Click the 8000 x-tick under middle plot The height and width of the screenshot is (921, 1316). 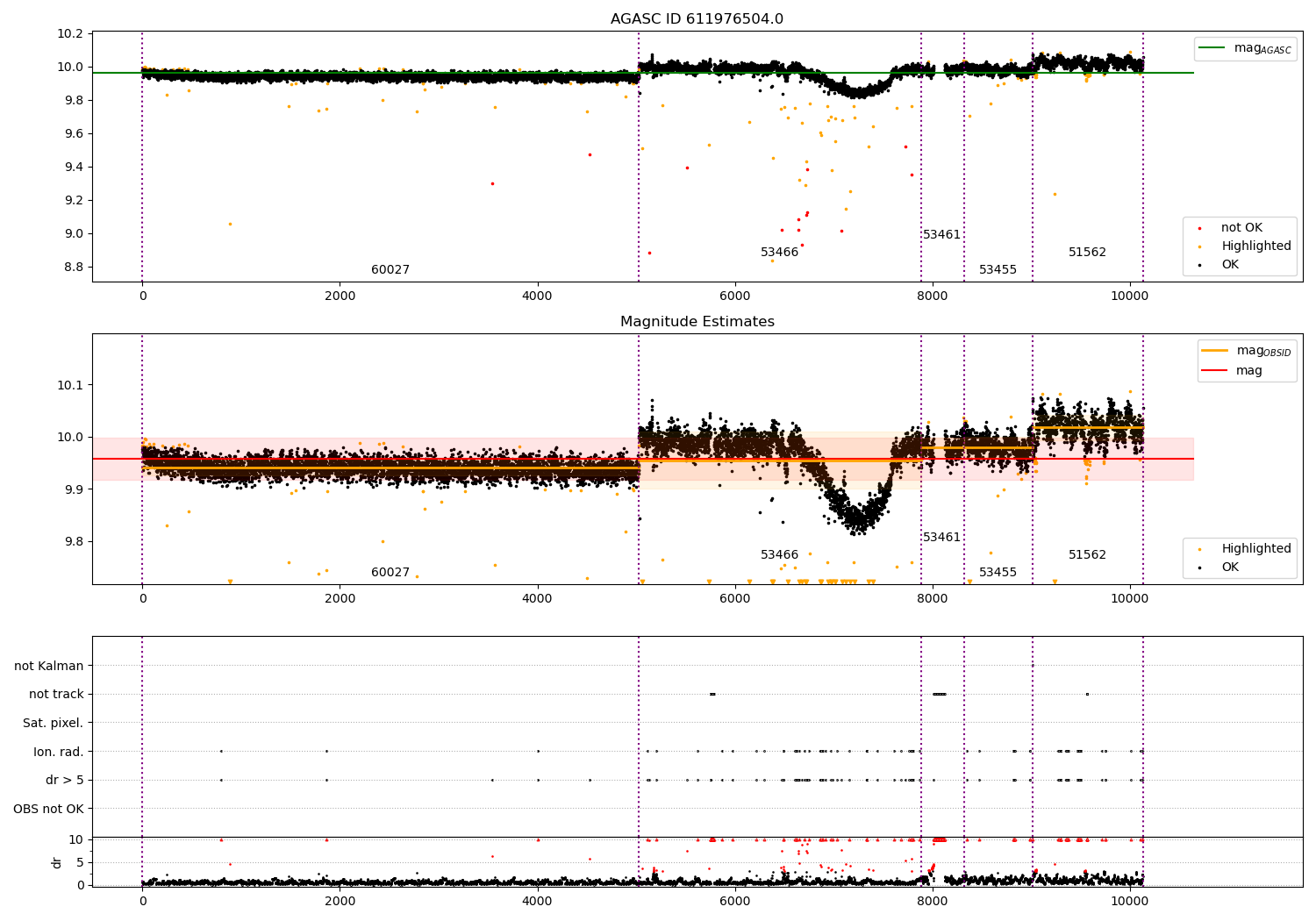point(933,599)
